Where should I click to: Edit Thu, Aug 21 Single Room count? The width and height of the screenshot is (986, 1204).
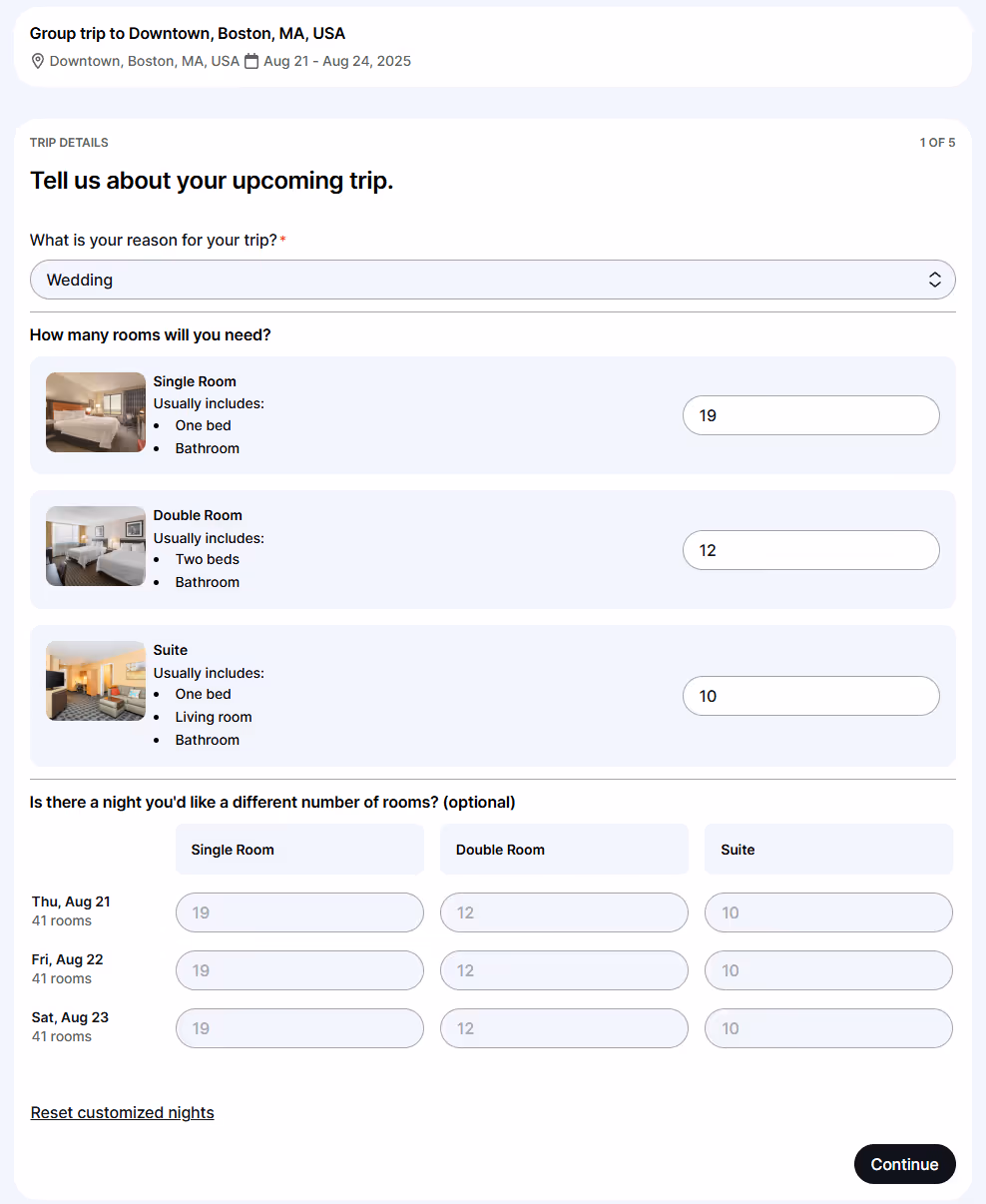click(x=299, y=912)
